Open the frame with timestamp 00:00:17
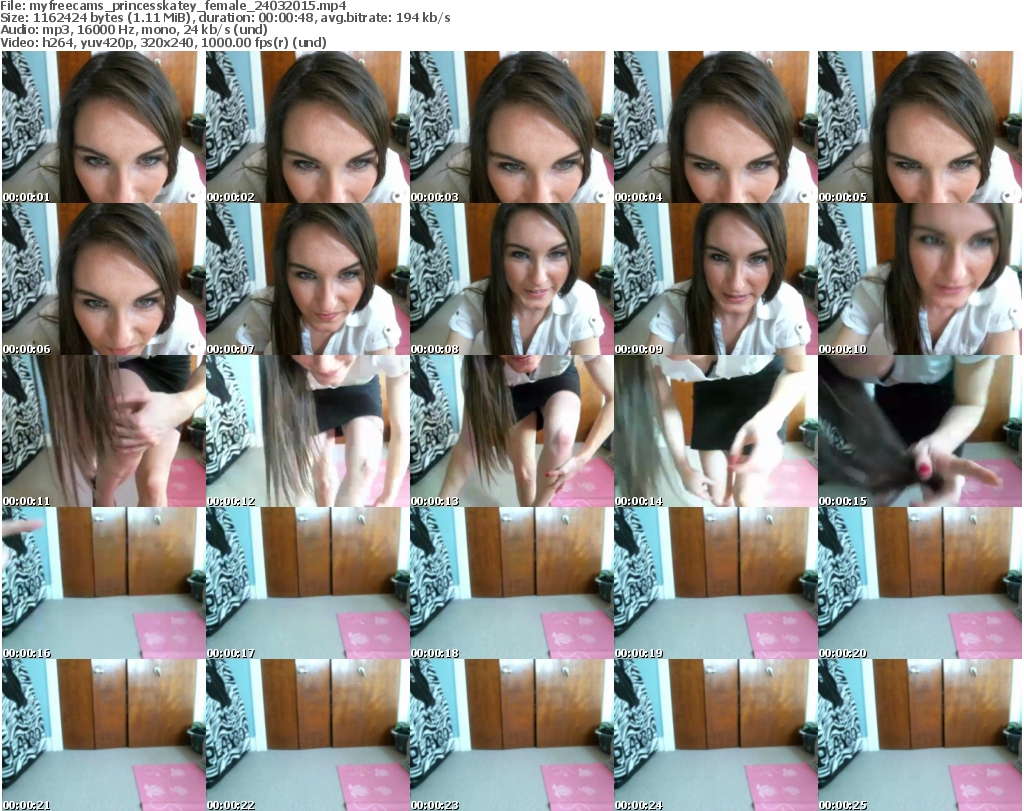This screenshot has width=1024, height=811. click(x=308, y=583)
